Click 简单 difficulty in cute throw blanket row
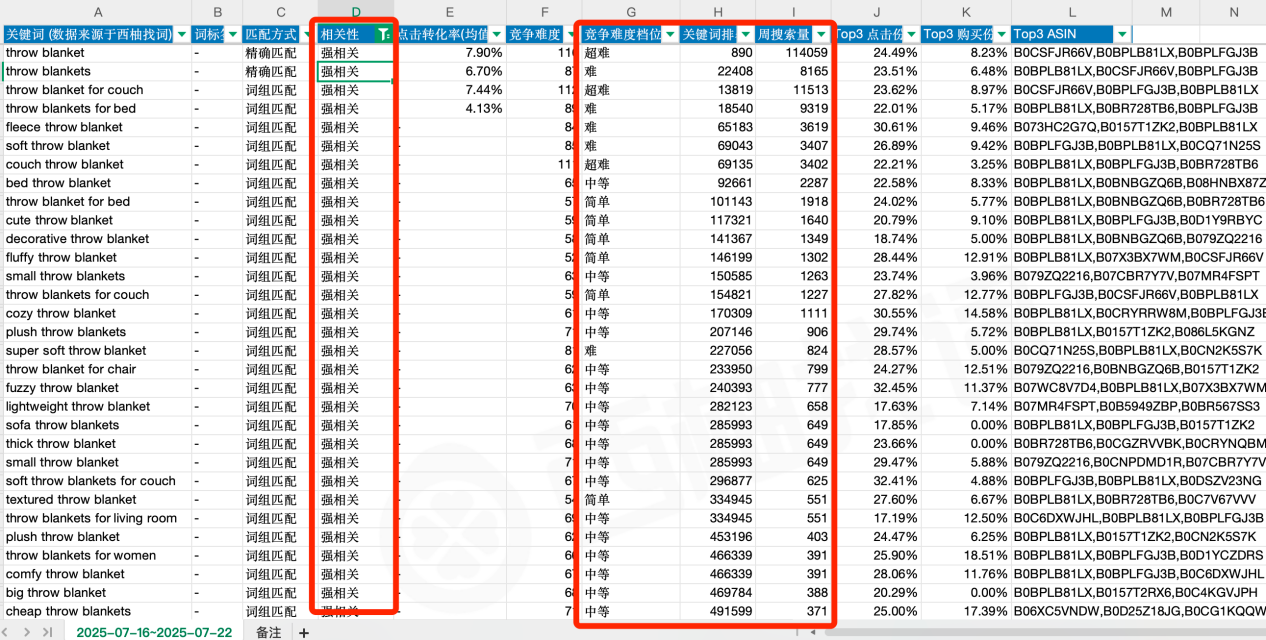Viewport: 1266px width, 640px height. pyautogui.click(x=630, y=220)
